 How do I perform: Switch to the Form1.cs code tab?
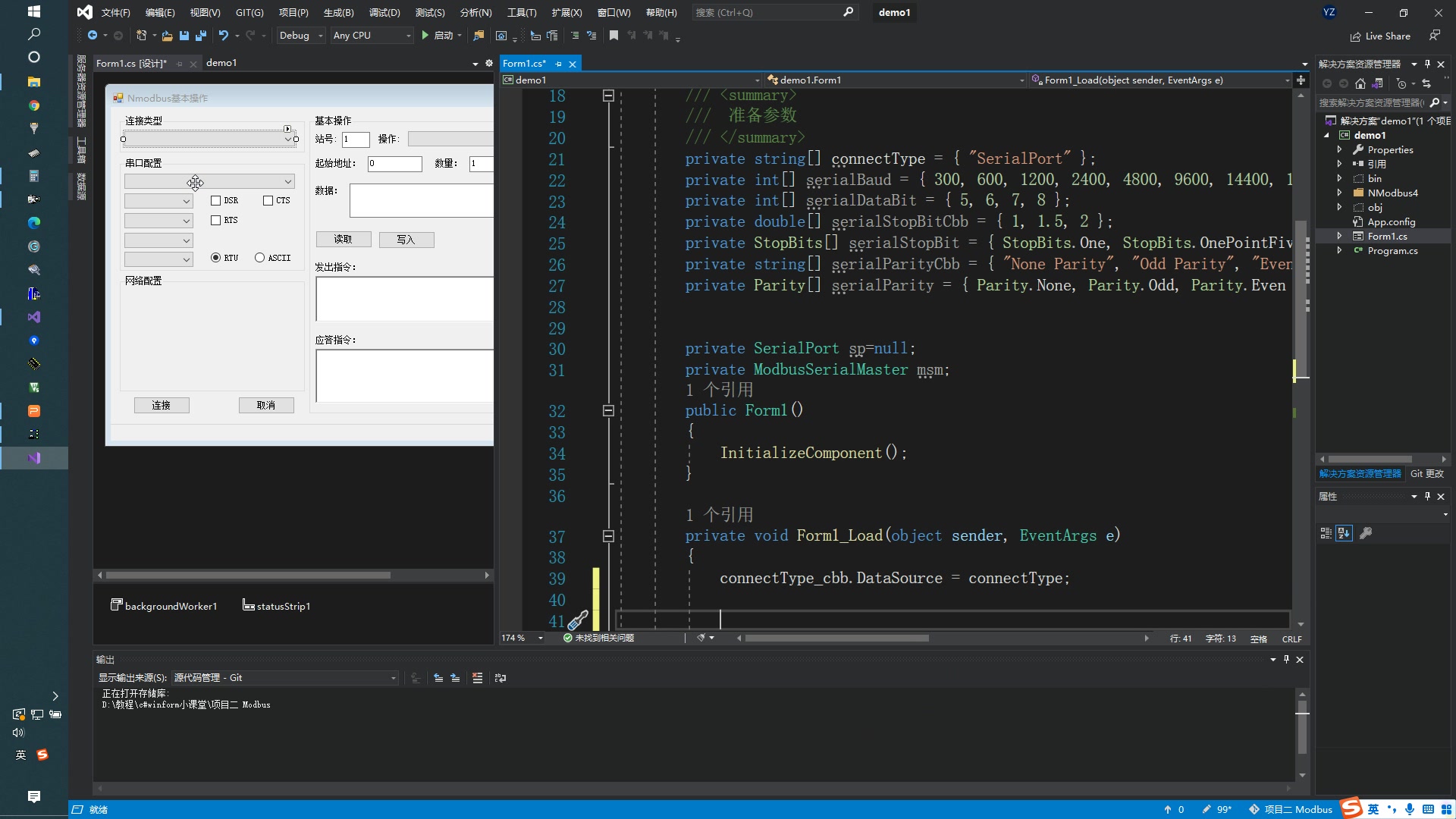523,63
